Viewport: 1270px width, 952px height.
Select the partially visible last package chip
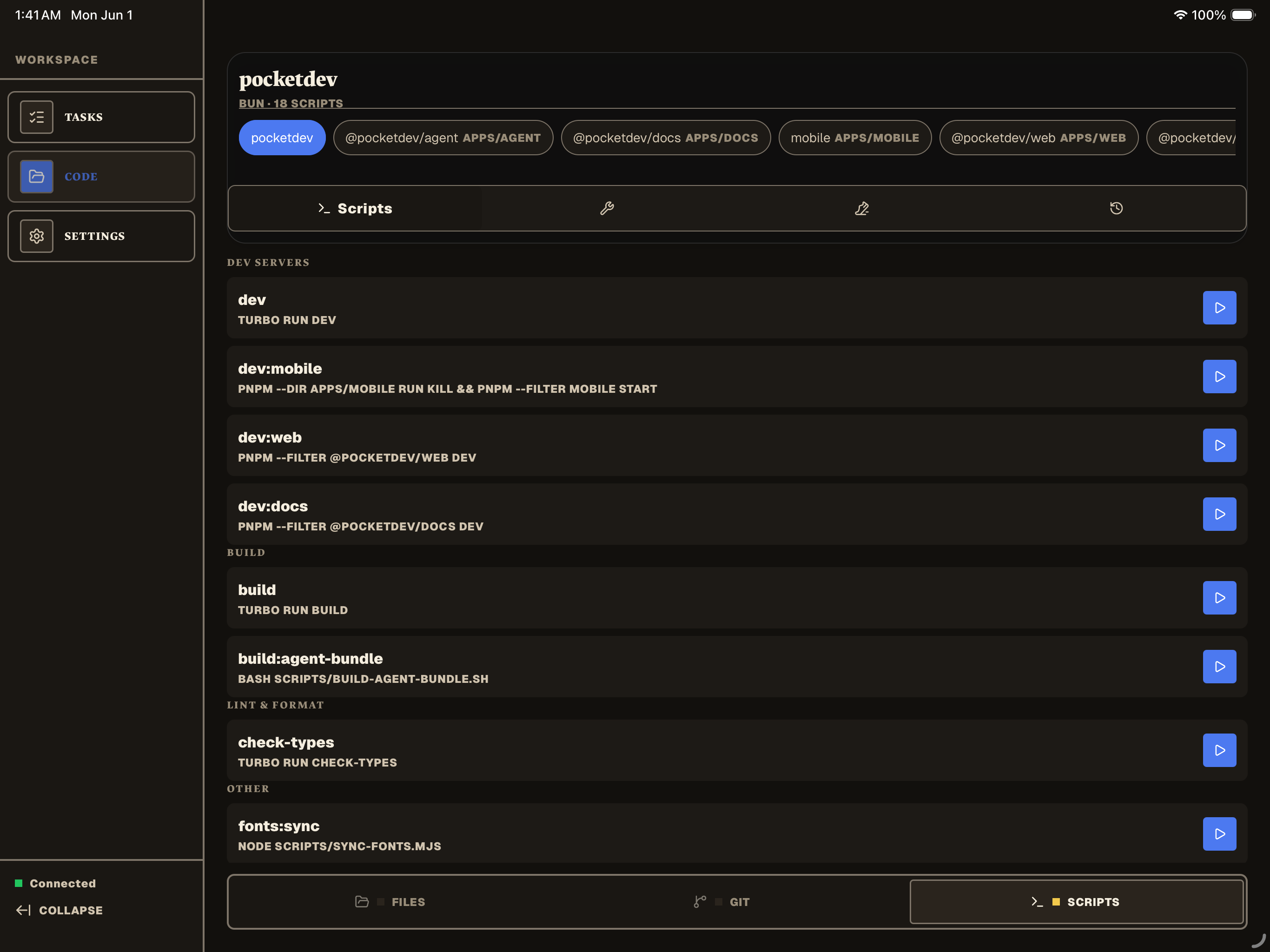pyautogui.click(x=1191, y=138)
